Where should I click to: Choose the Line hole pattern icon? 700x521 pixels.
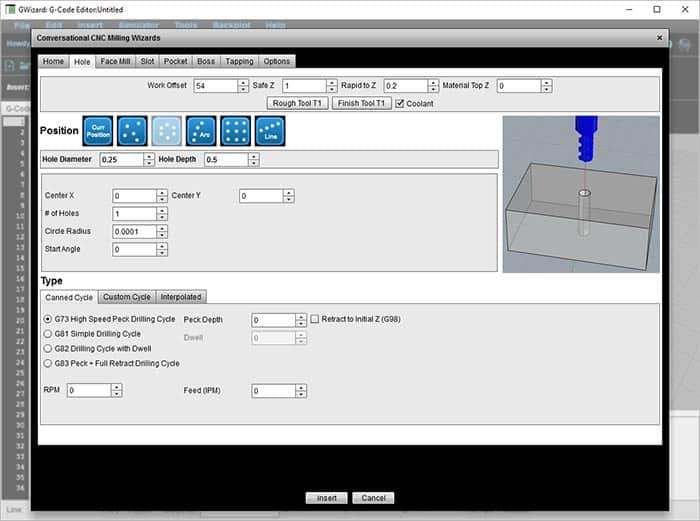[270, 131]
